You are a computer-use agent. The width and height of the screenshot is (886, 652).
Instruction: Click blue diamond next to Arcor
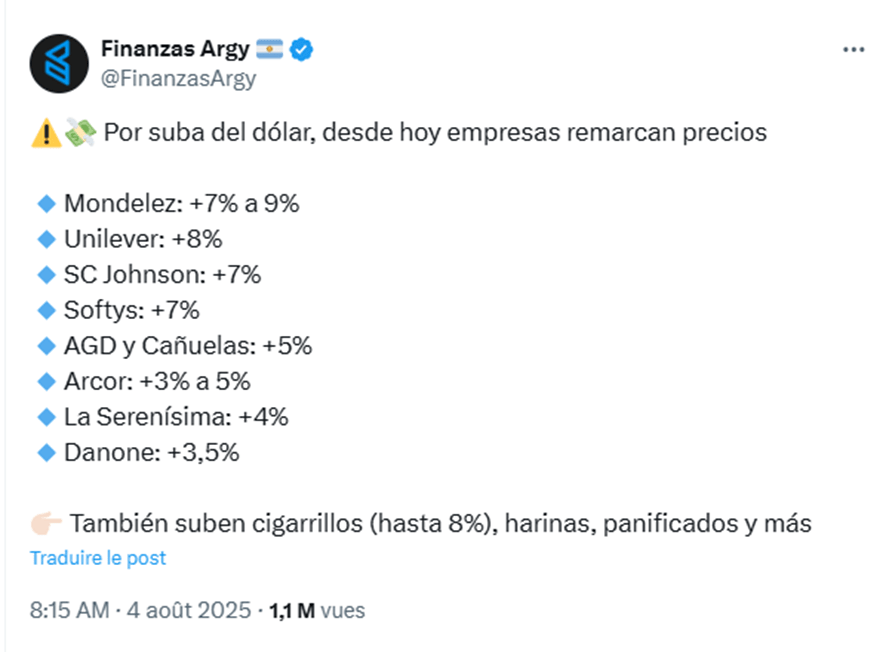tap(46, 381)
